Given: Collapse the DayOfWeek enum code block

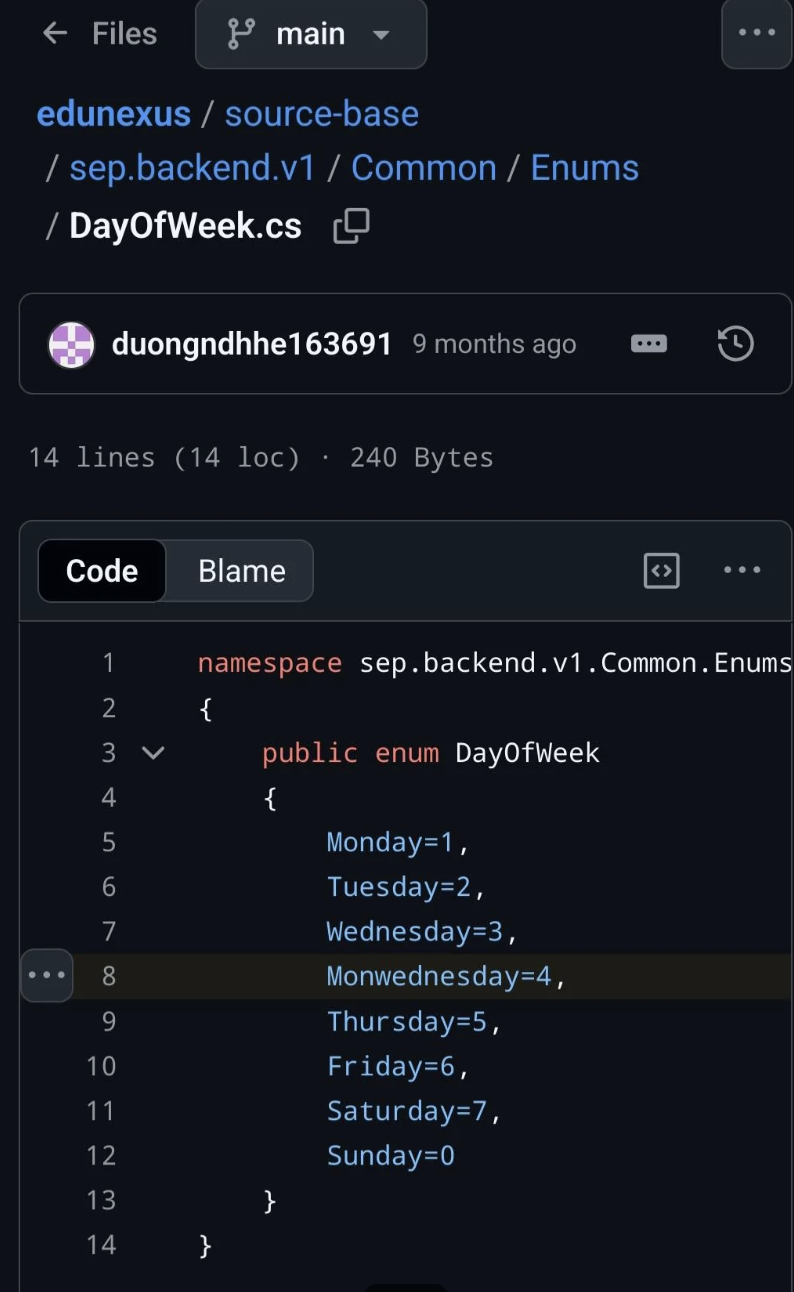Looking at the screenshot, I should click(x=153, y=752).
